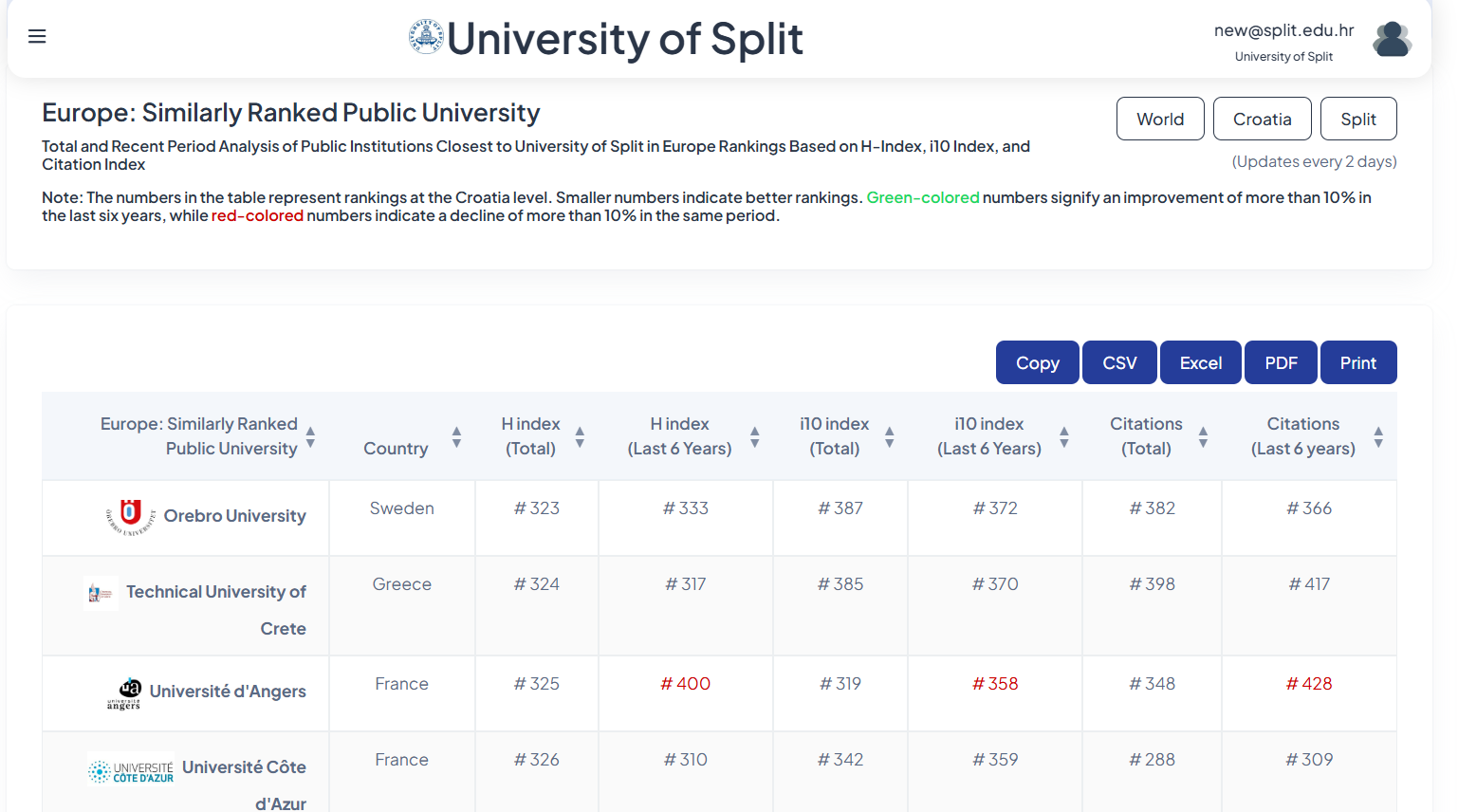Sort by i10 index (Last 6 Years) arrows
1458x812 pixels.
[x=1064, y=436]
